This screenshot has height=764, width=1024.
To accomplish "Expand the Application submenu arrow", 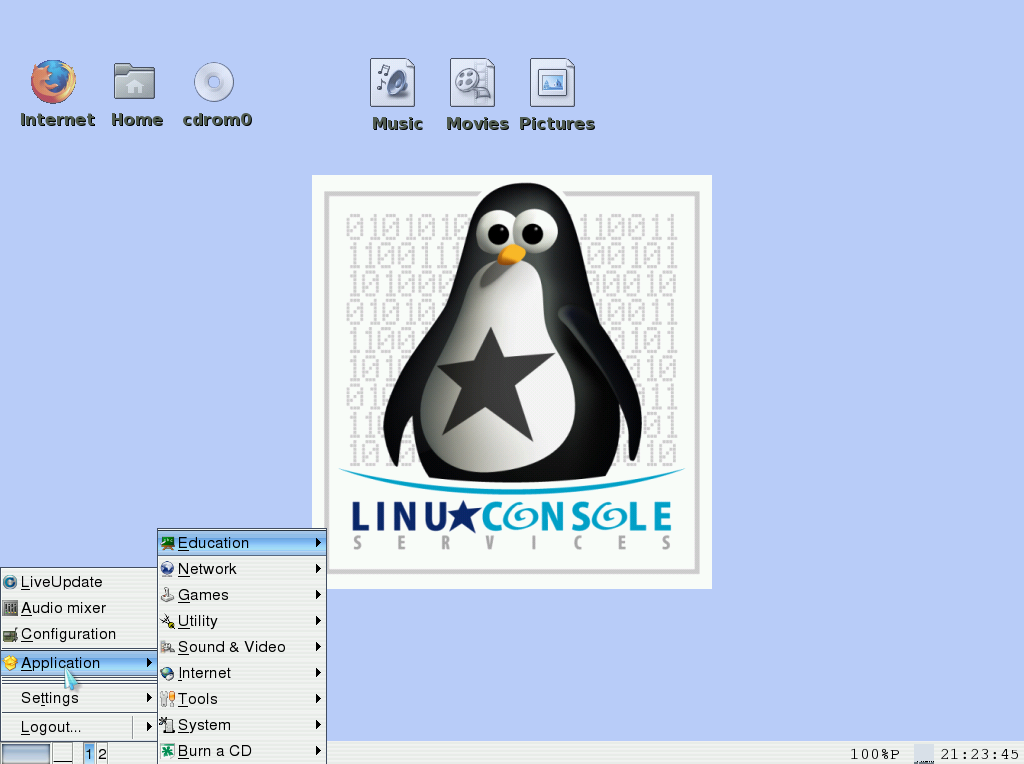I will click(149, 663).
